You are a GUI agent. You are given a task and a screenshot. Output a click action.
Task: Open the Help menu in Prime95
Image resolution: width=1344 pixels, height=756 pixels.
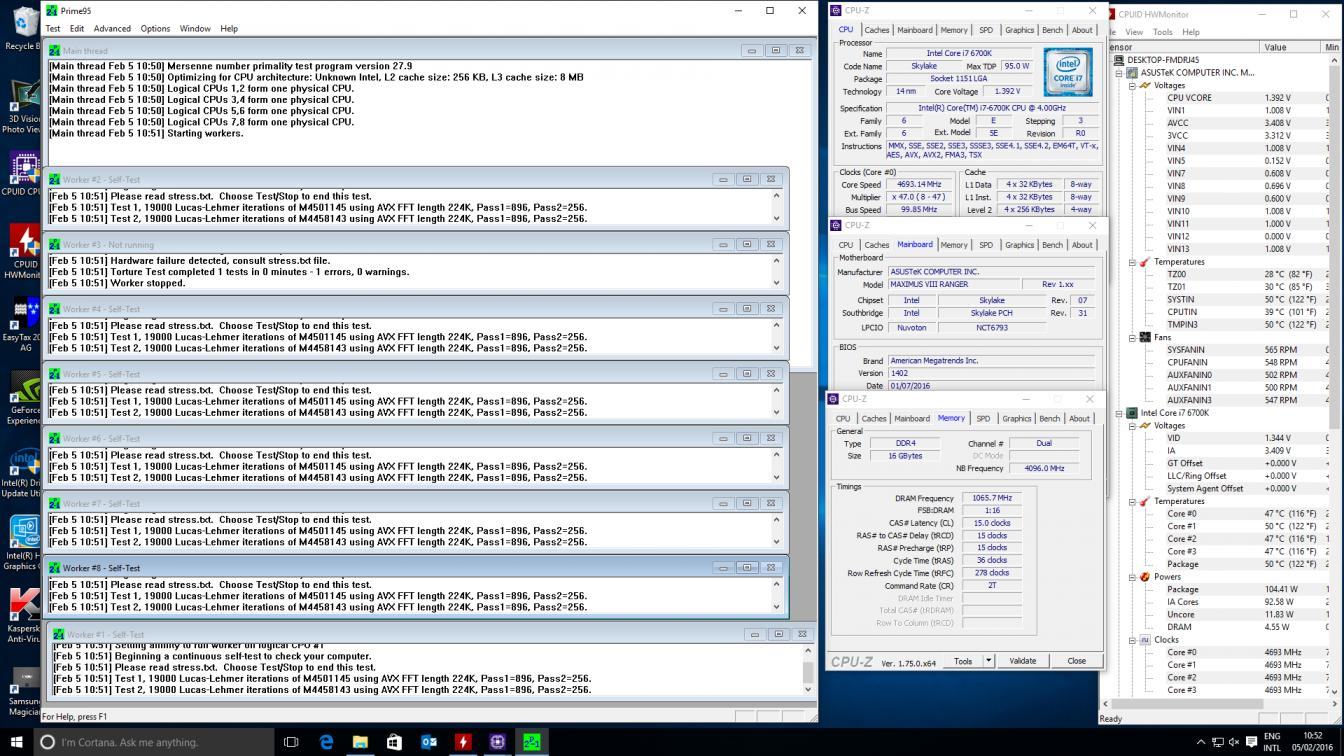coord(229,29)
